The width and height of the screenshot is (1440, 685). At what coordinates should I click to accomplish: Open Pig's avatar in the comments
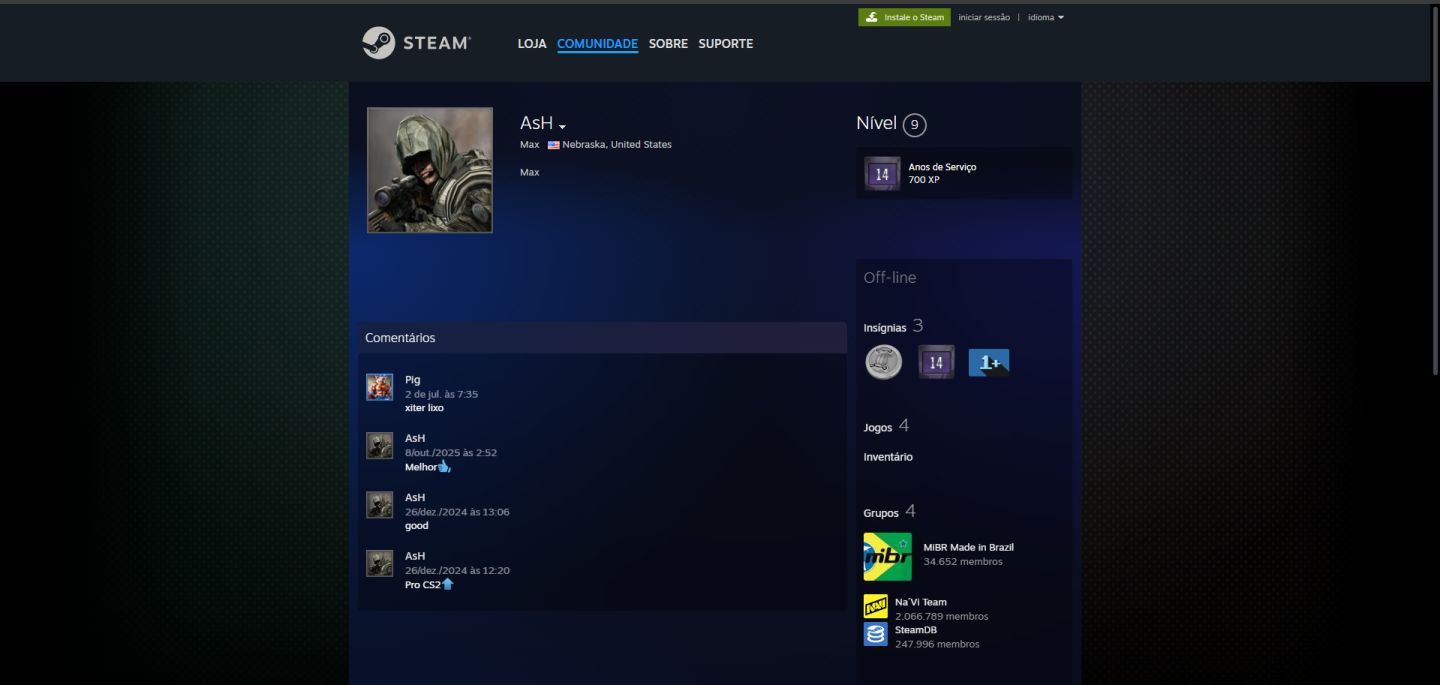coord(379,387)
